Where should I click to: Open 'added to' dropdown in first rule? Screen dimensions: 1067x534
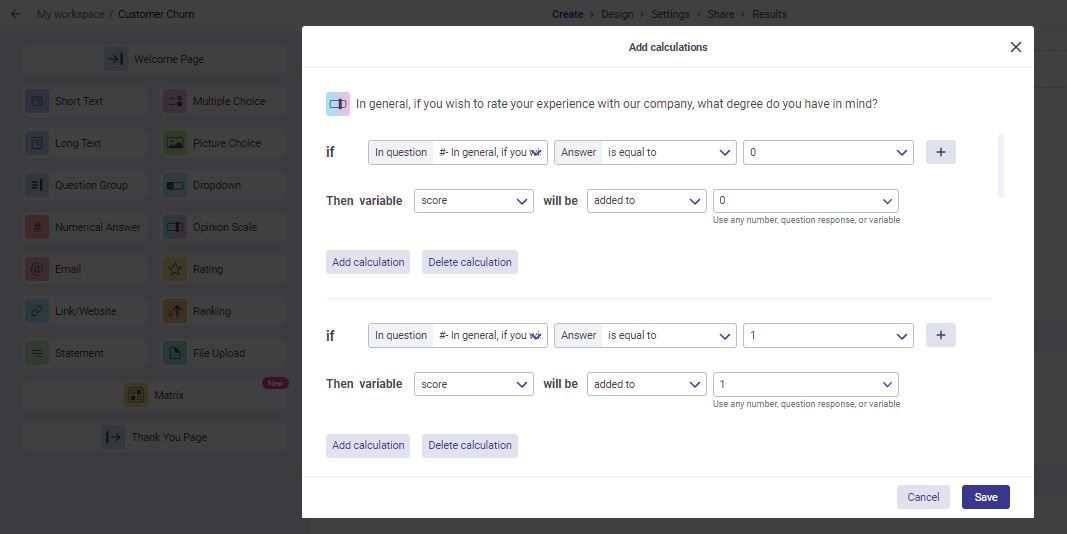pos(646,201)
